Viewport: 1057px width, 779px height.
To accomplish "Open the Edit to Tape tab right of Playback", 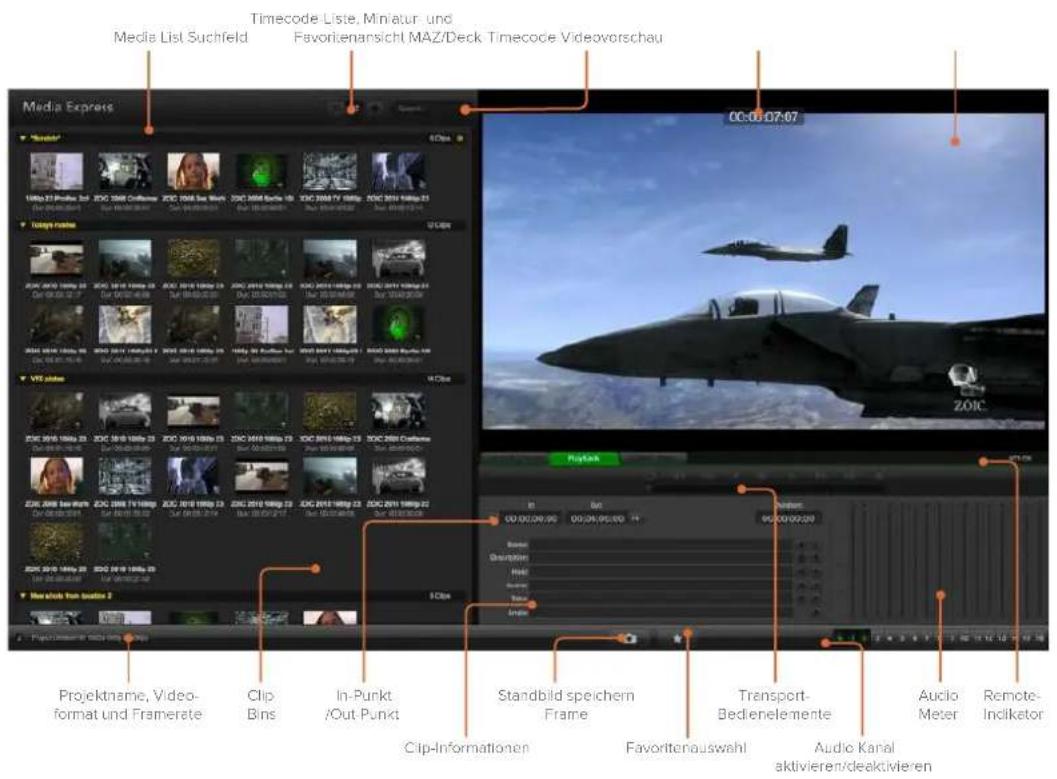I will click(x=654, y=458).
